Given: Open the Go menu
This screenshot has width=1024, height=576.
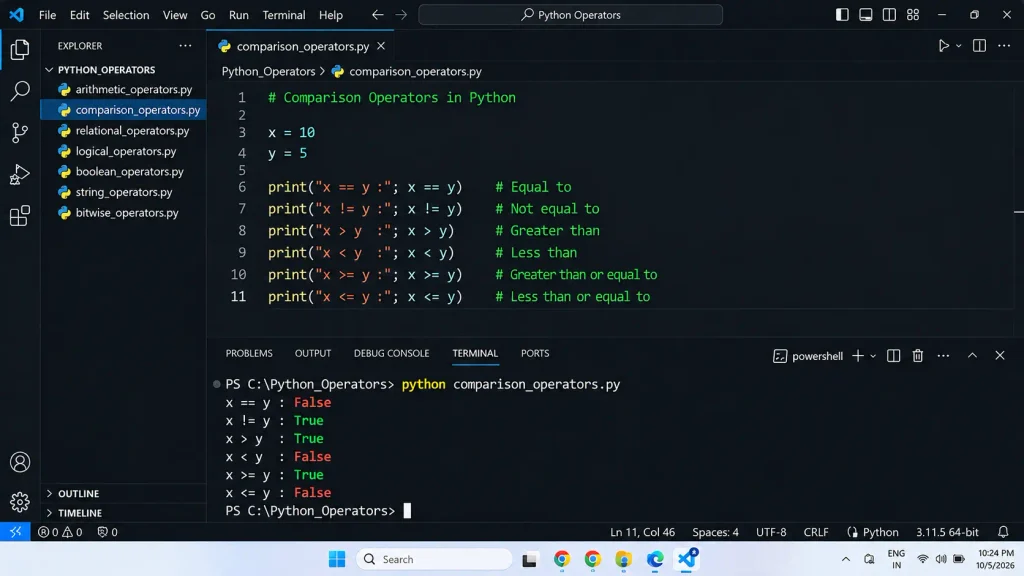Looking at the screenshot, I should coord(208,14).
